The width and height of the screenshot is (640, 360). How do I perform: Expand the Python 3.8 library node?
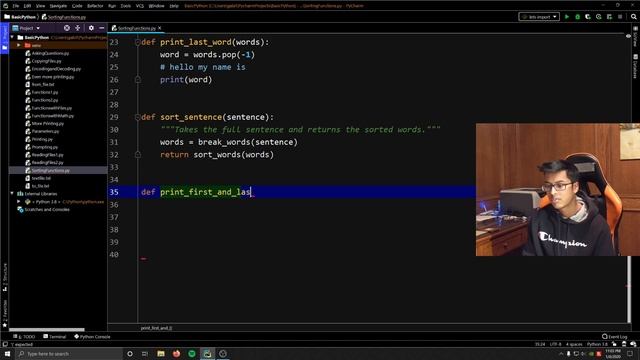tap(19, 202)
